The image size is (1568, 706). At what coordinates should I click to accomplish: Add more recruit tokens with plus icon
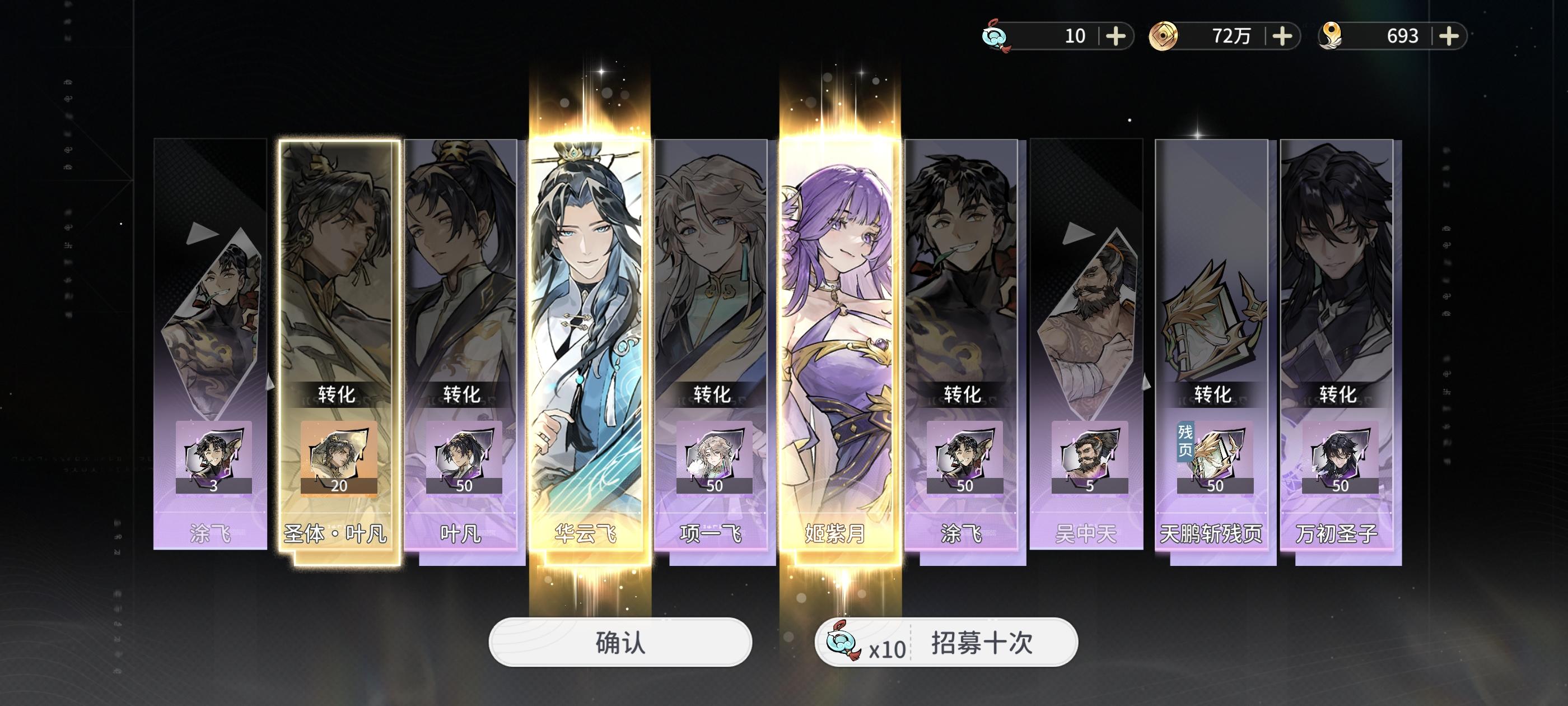point(1115,36)
